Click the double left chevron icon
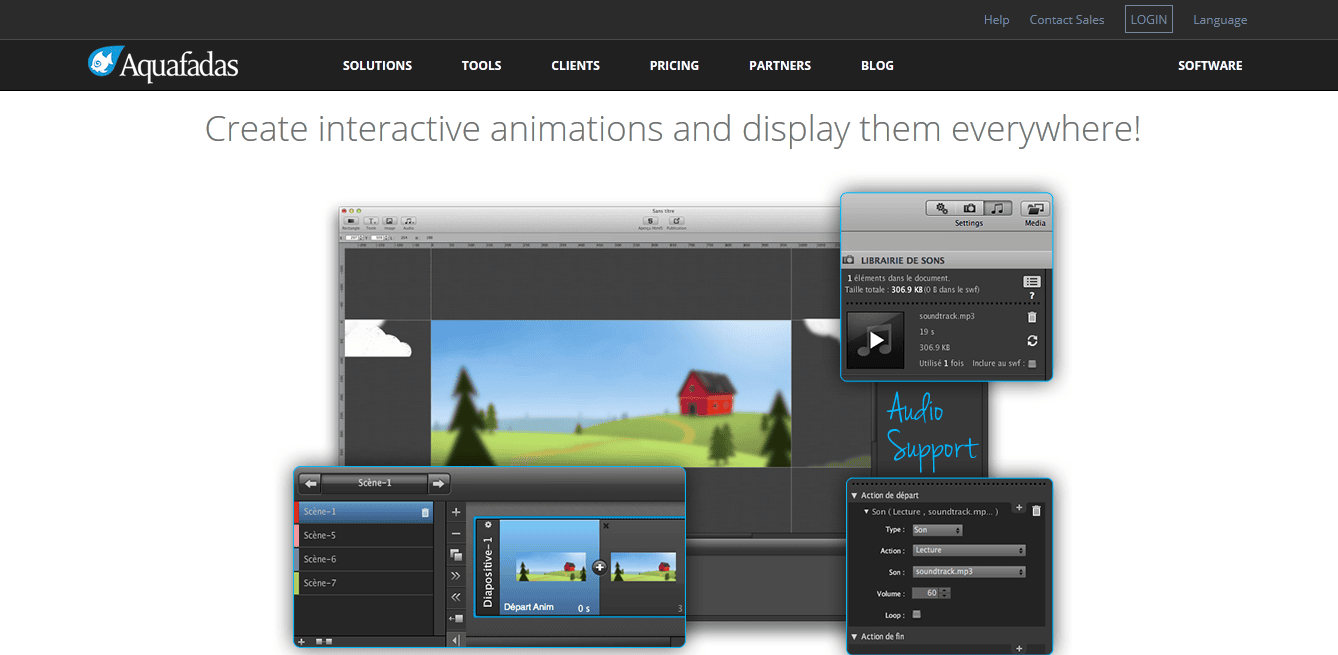The image size is (1338, 655). 456,597
